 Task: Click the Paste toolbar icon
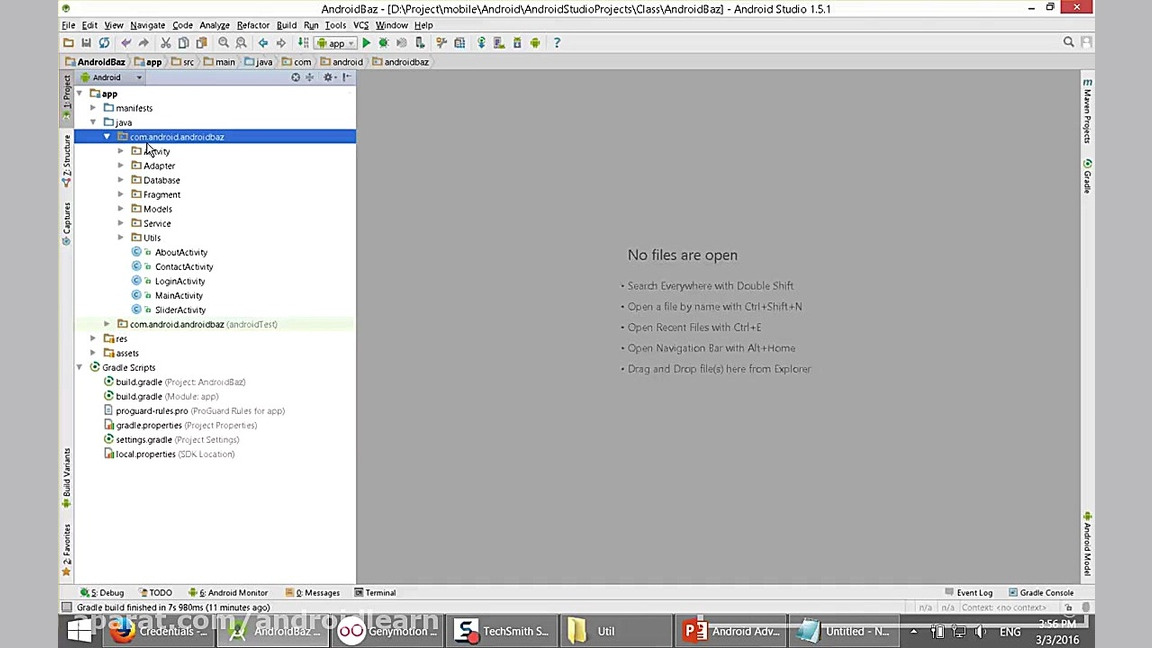201,43
